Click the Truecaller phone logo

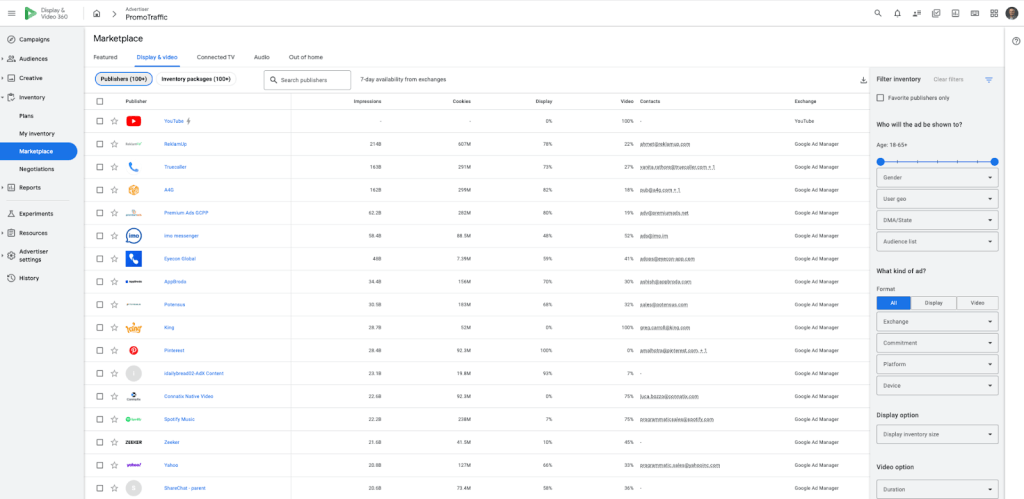[x=134, y=167]
